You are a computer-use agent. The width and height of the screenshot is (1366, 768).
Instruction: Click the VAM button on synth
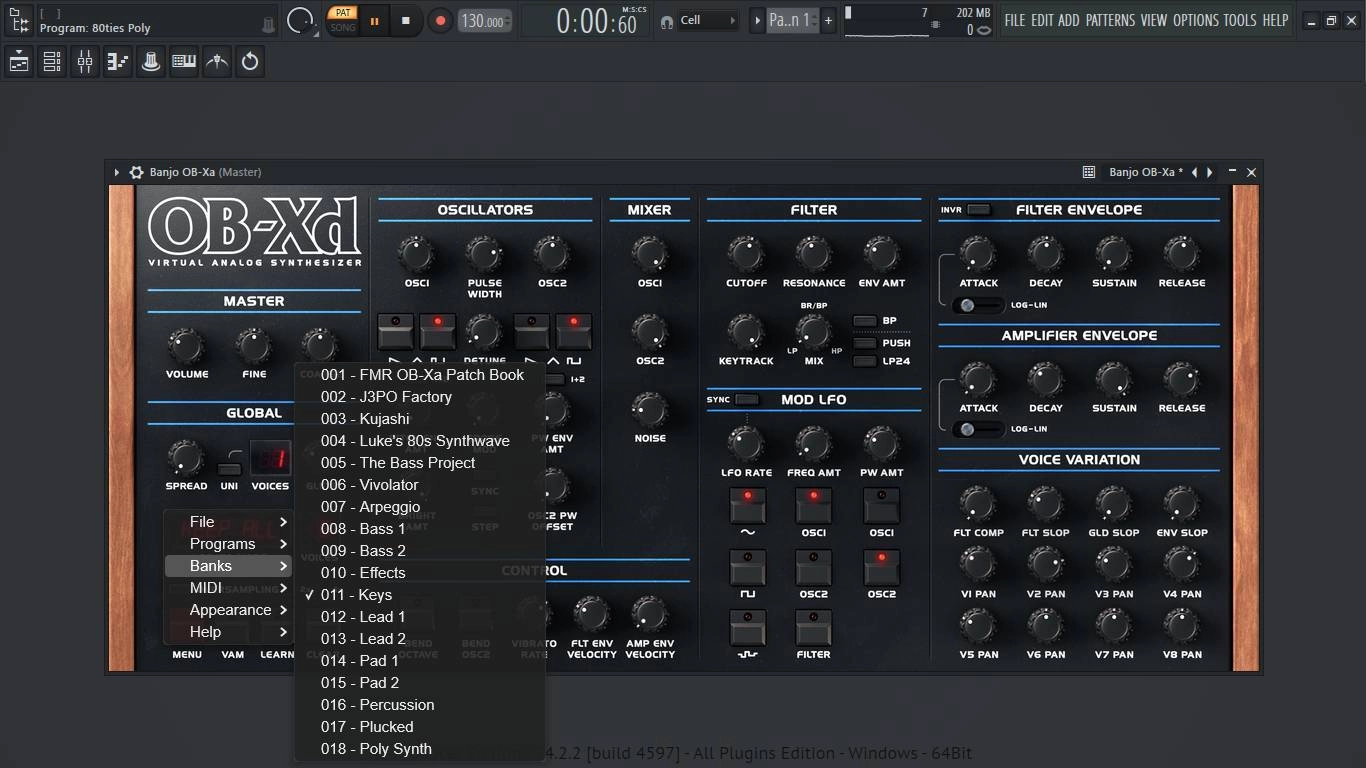tap(232, 655)
